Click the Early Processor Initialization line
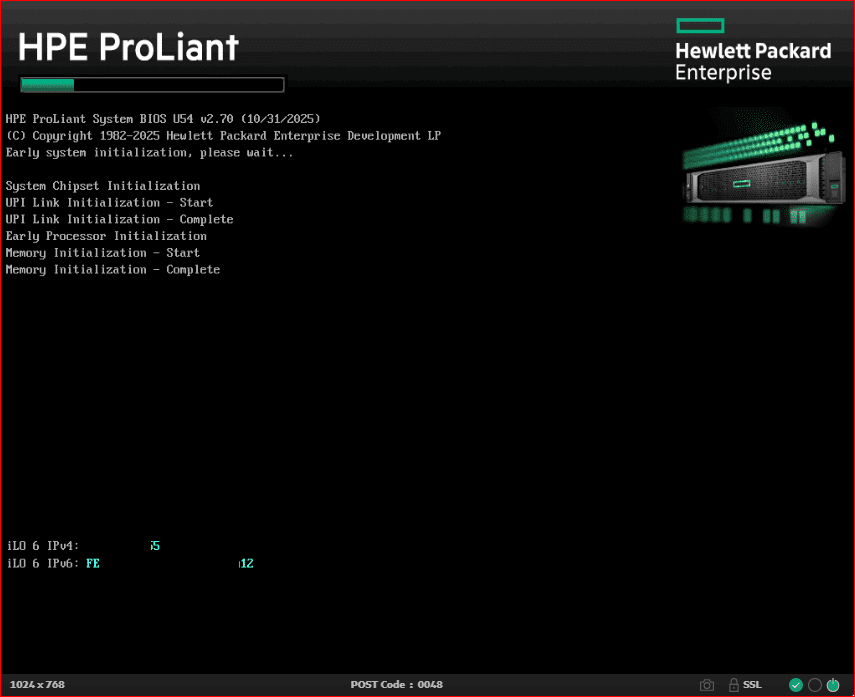This screenshot has width=855, height=697. (106, 236)
